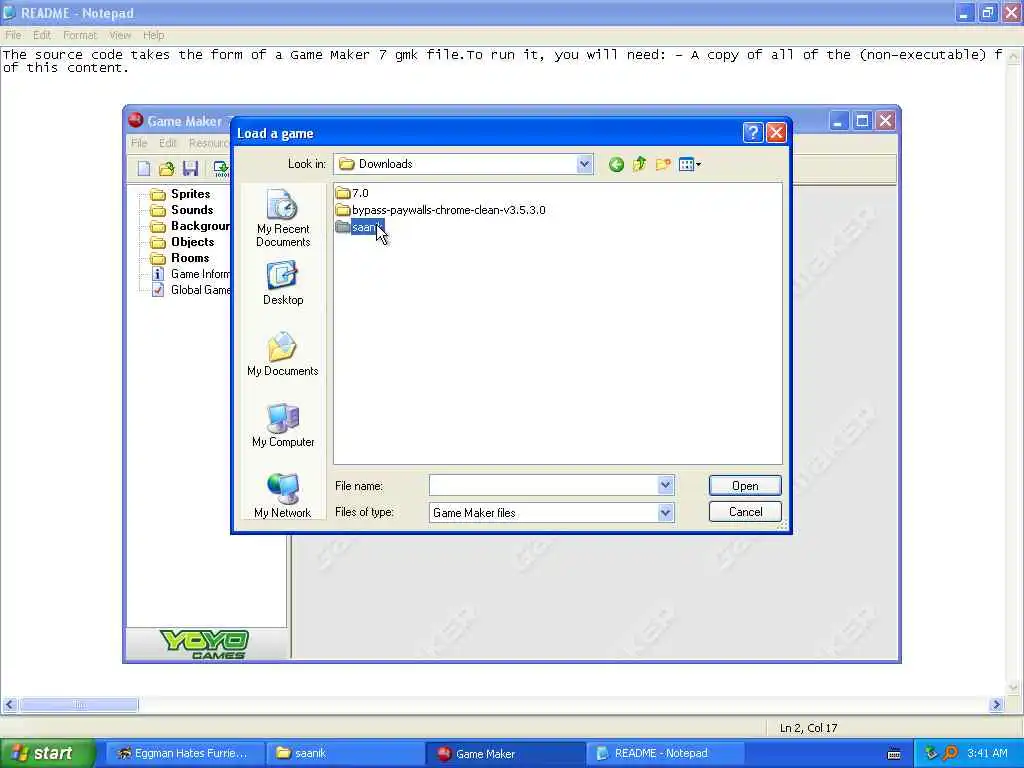Image resolution: width=1024 pixels, height=768 pixels.
Task: Create new folder icon in Load dialog
Action: [663, 165]
